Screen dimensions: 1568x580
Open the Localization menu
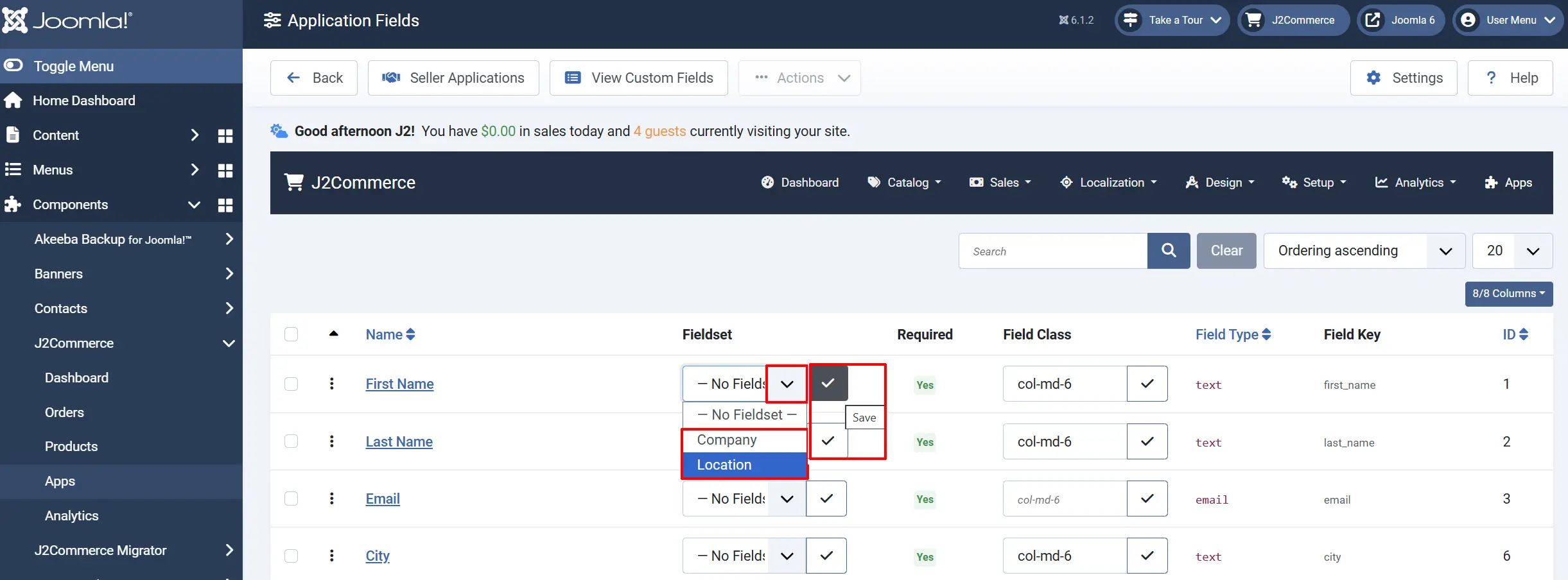tap(1108, 183)
